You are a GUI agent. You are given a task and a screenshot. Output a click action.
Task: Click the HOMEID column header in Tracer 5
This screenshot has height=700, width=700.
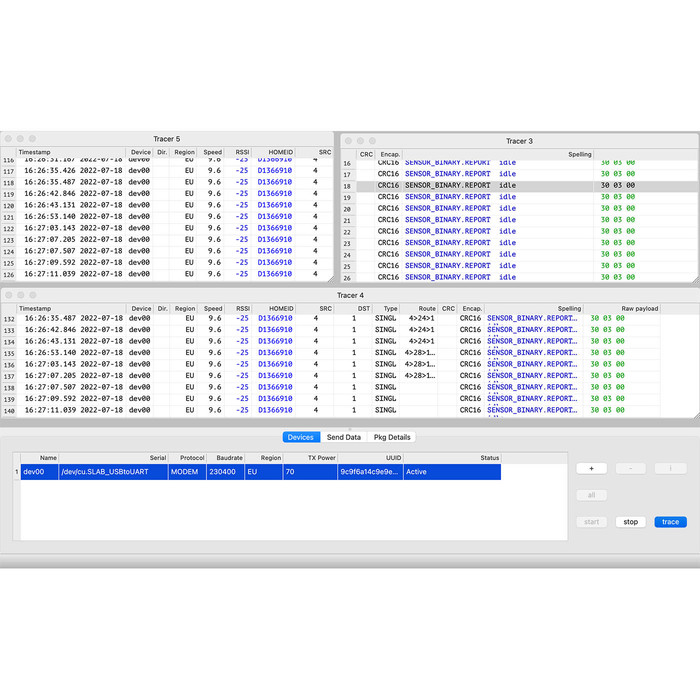(281, 153)
